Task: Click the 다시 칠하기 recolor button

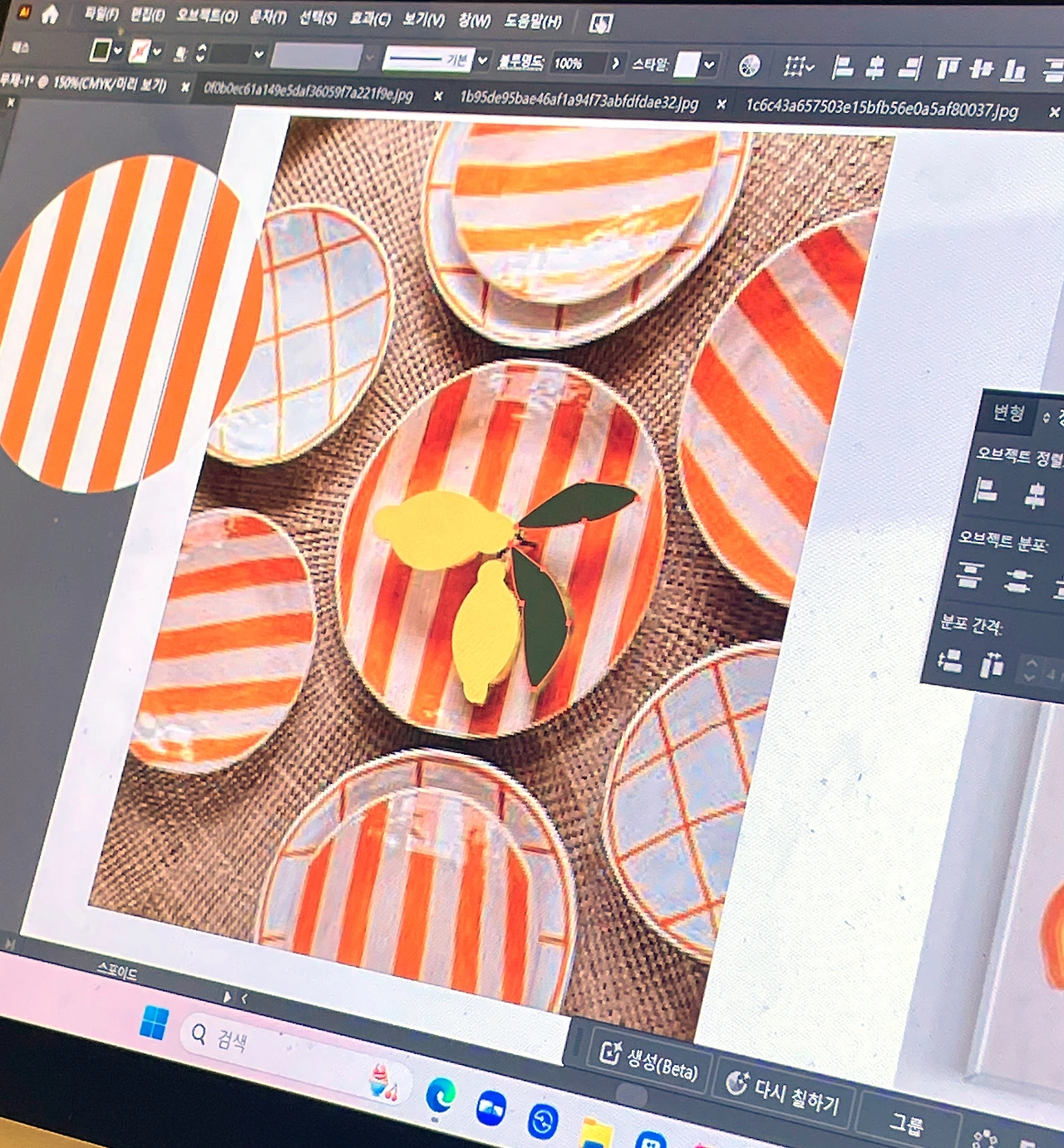Action: point(783,1092)
